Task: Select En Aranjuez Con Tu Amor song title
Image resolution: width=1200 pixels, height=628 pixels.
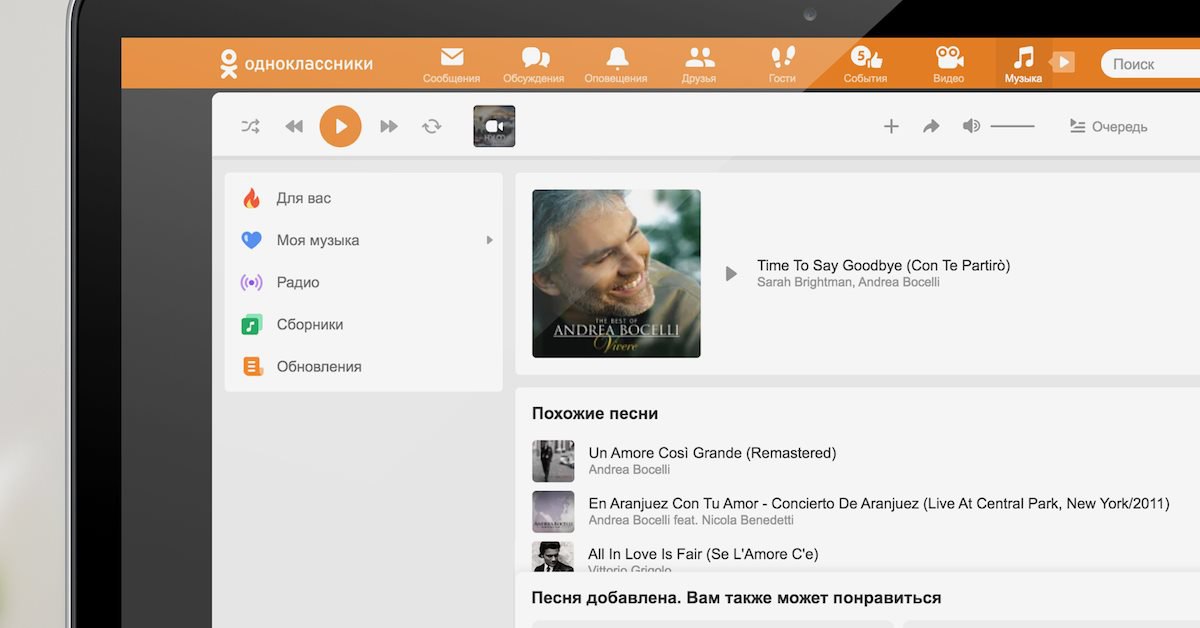Action: click(879, 503)
